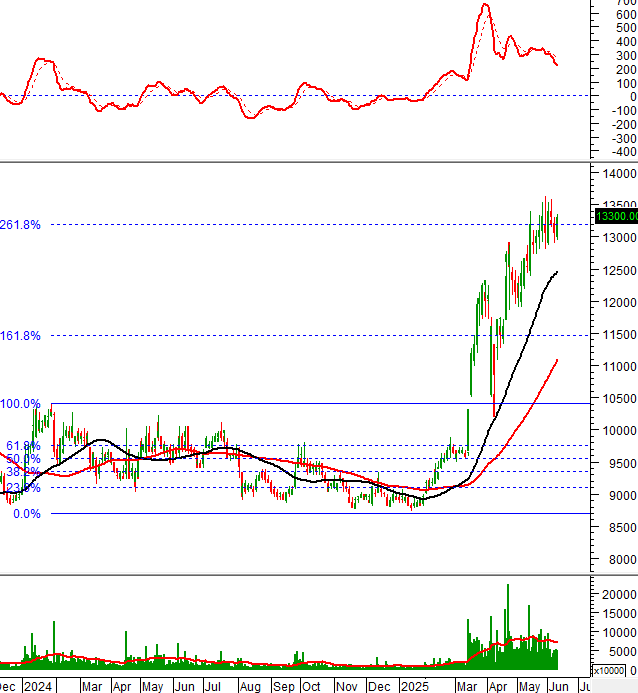Click the 400 indicator axis value

coord(626,42)
